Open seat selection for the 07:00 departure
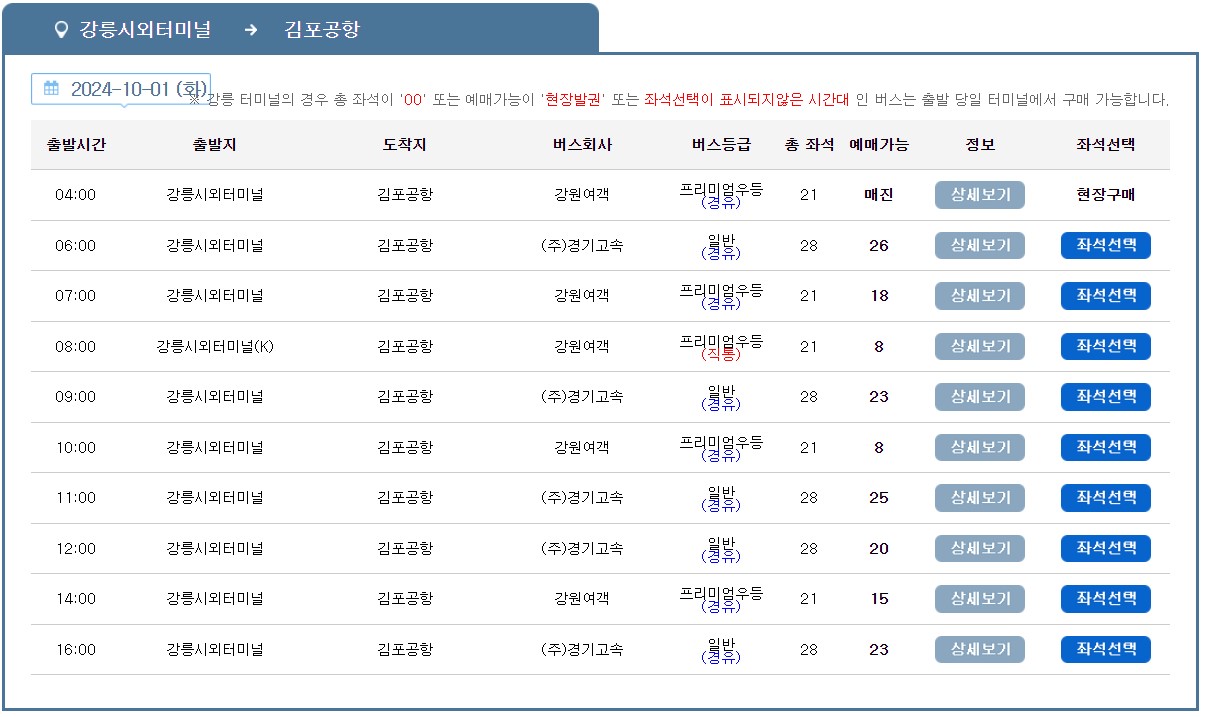 (x=1105, y=295)
